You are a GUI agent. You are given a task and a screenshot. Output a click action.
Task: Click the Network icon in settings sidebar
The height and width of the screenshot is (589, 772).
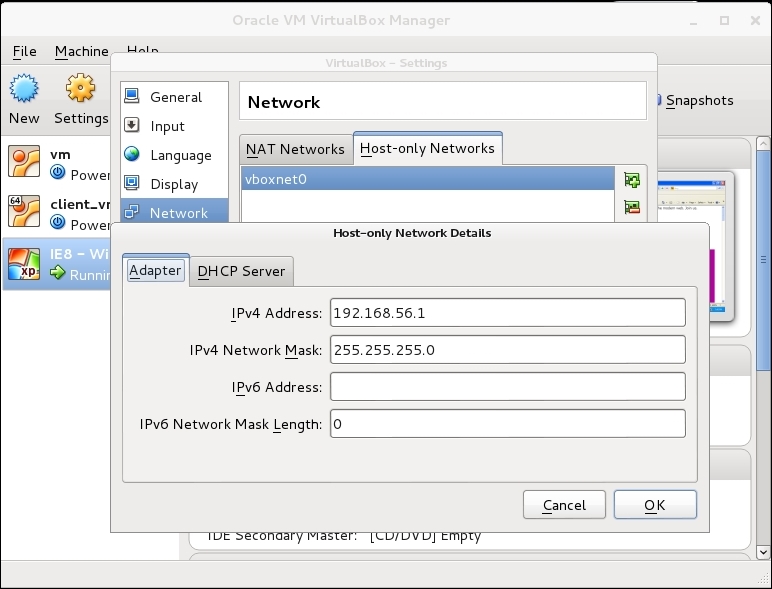[x=131, y=212]
